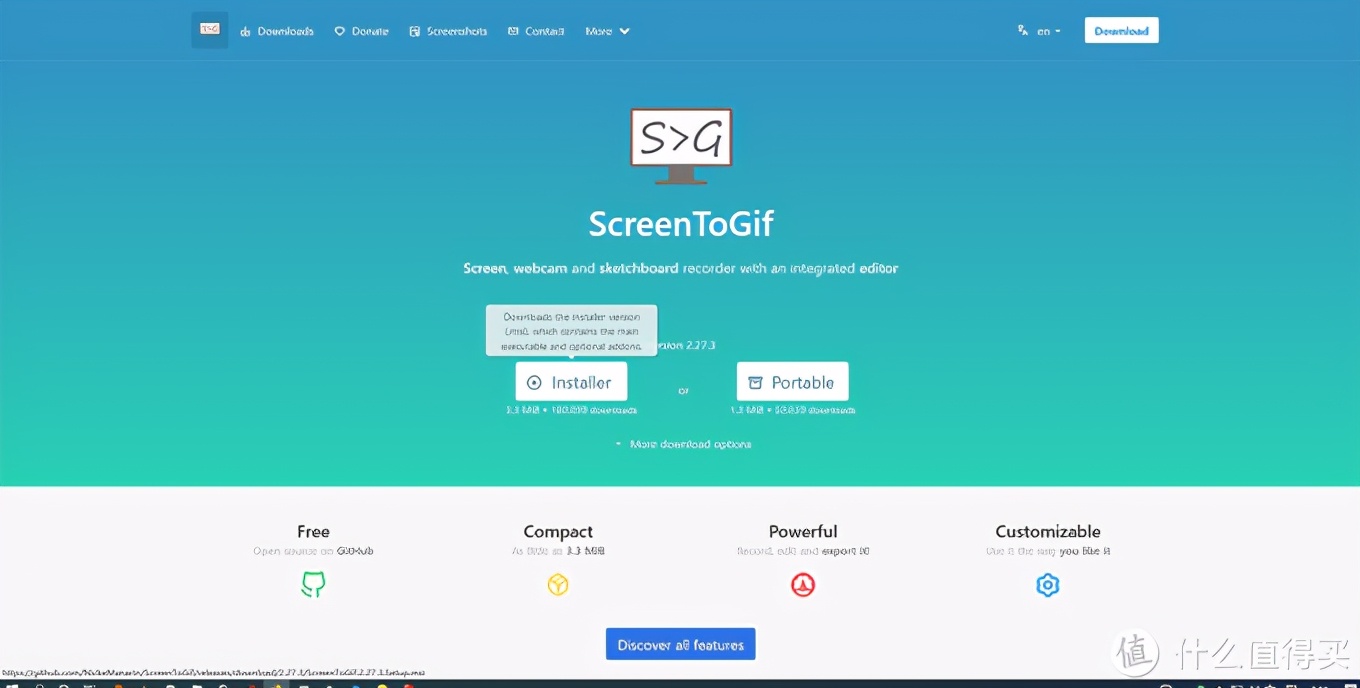Click the Customizable feature heading
This screenshot has width=1360, height=688.
tap(1048, 532)
